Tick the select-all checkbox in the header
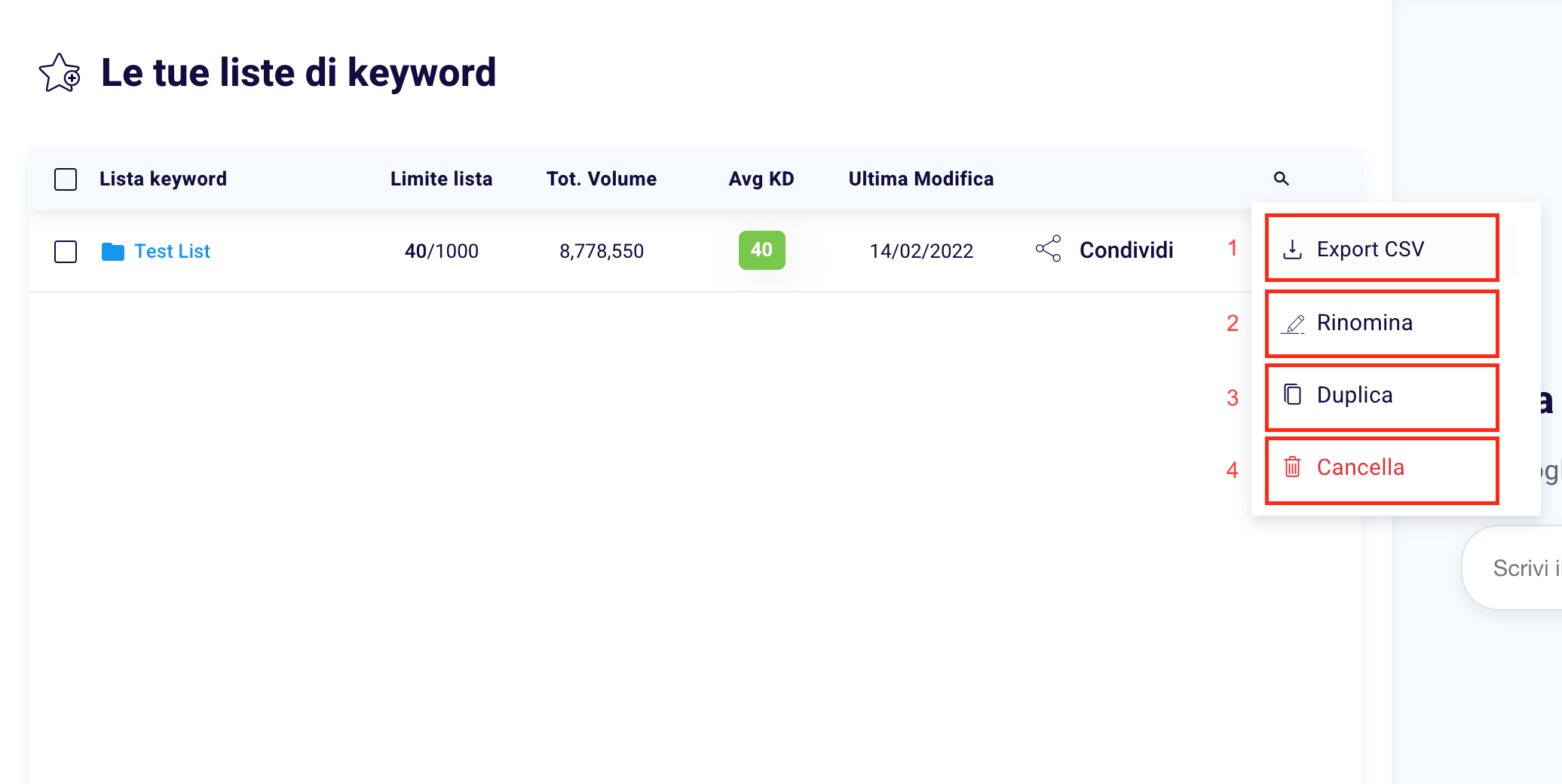1562x784 pixels. 66,179
